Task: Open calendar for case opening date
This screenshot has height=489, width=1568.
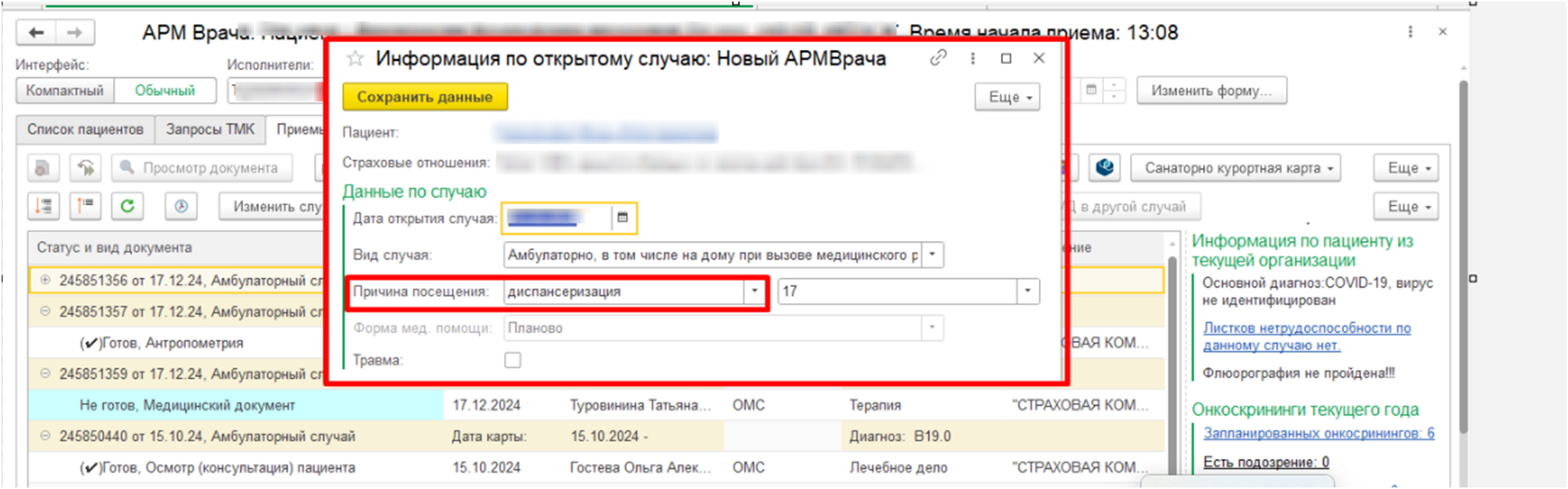Action: [x=623, y=218]
